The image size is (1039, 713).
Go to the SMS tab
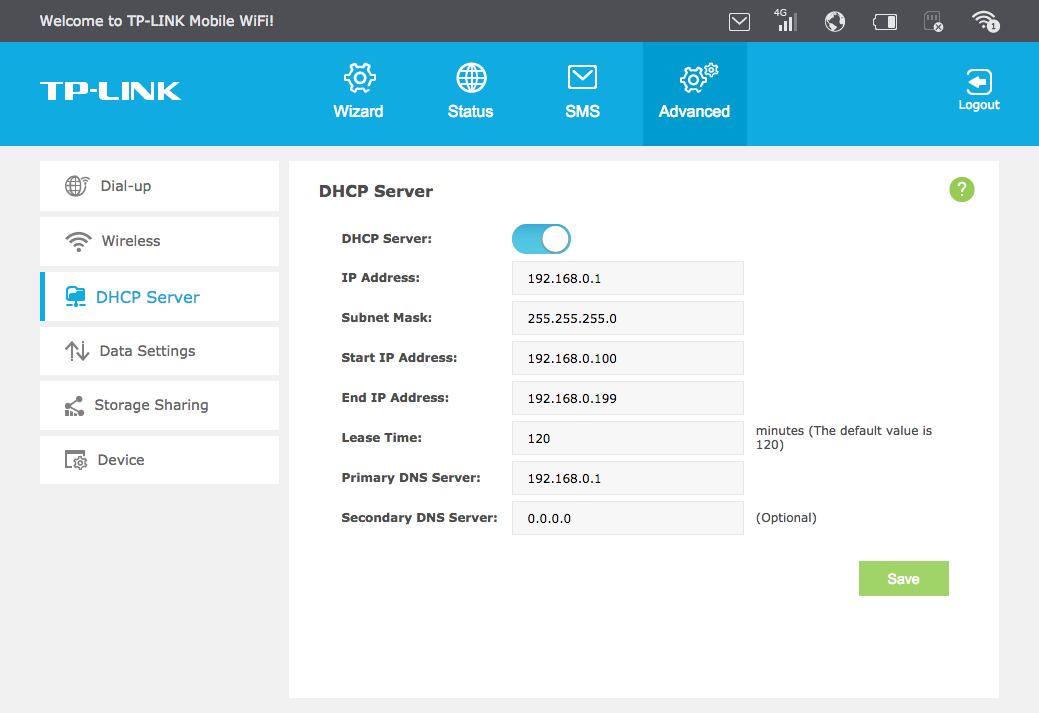(x=582, y=93)
